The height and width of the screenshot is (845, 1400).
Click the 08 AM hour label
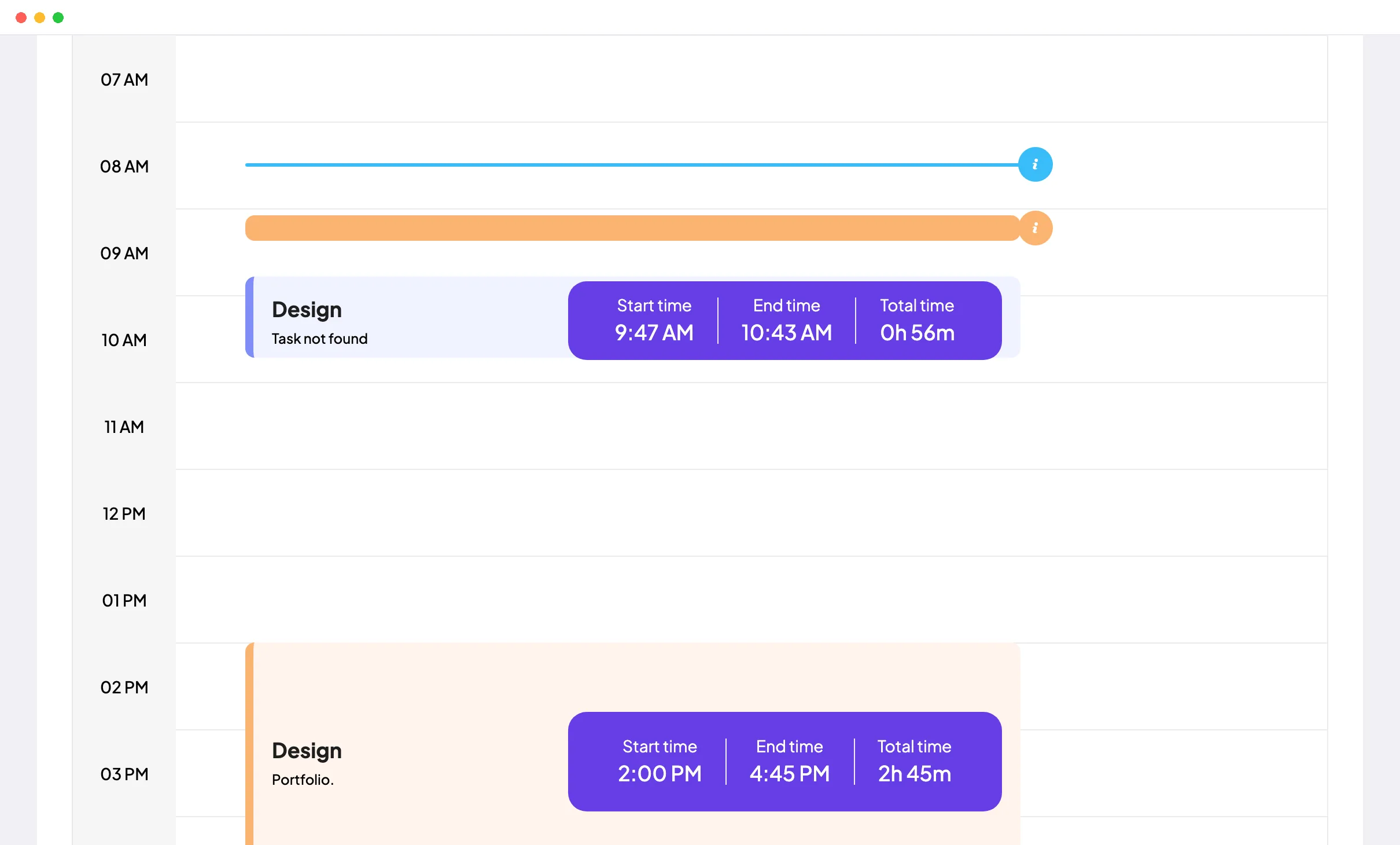point(124,166)
